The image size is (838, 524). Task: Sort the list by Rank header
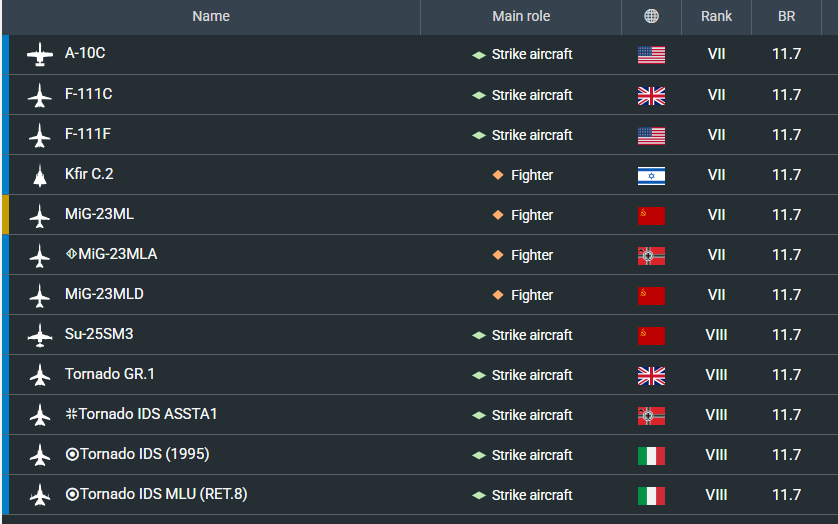(x=716, y=16)
